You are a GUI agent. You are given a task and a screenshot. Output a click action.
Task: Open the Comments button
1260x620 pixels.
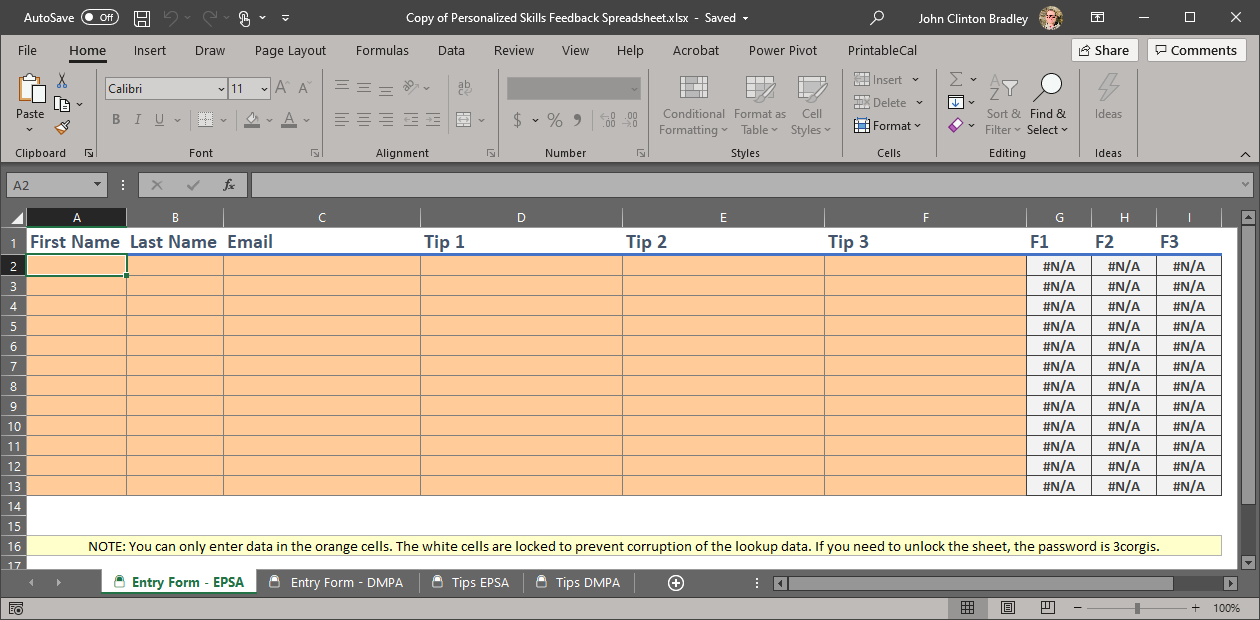coord(1197,51)
